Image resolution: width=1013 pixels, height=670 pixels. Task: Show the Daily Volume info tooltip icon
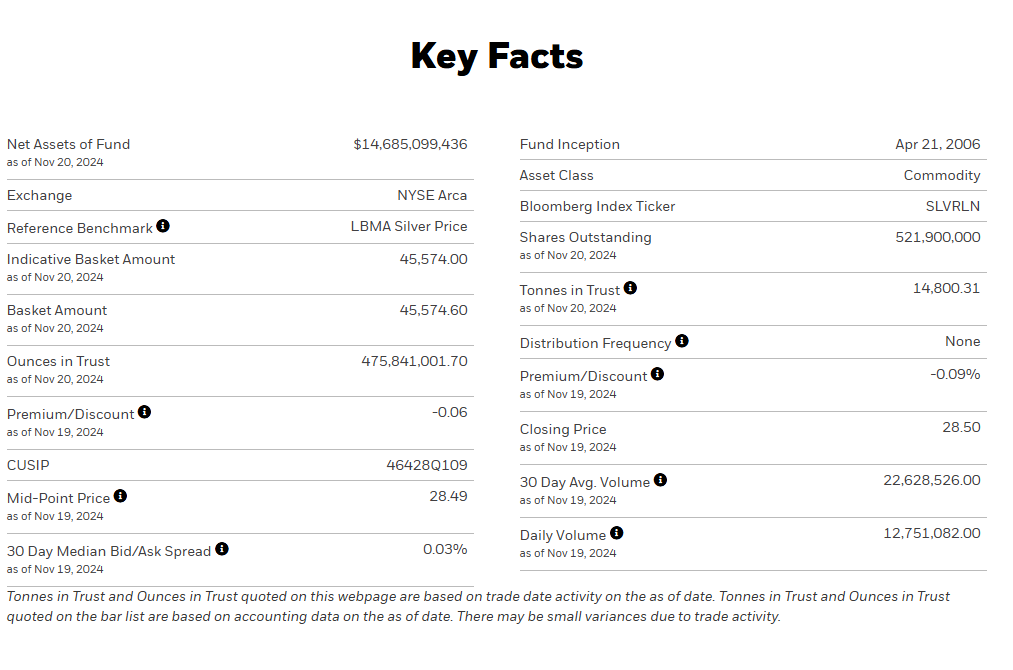coord(616,533)
